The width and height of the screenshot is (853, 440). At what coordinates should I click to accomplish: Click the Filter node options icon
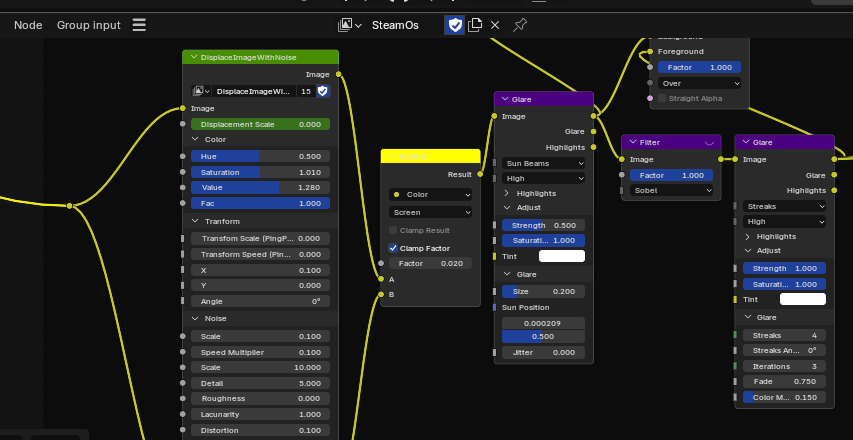click(709, 142)
